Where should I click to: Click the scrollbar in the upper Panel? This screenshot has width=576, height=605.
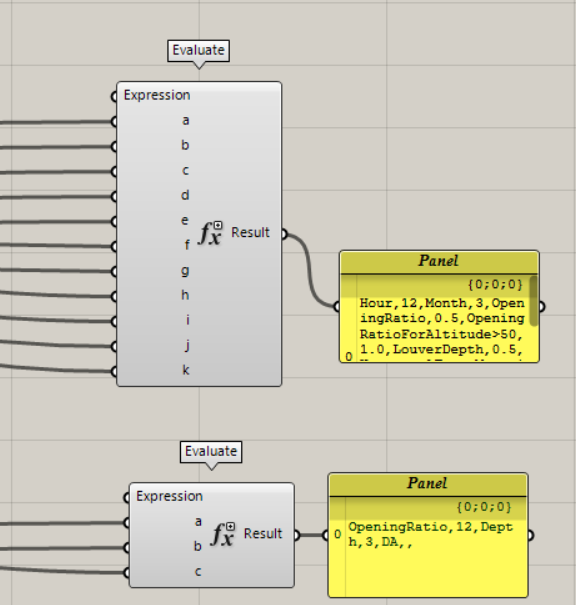534,301
